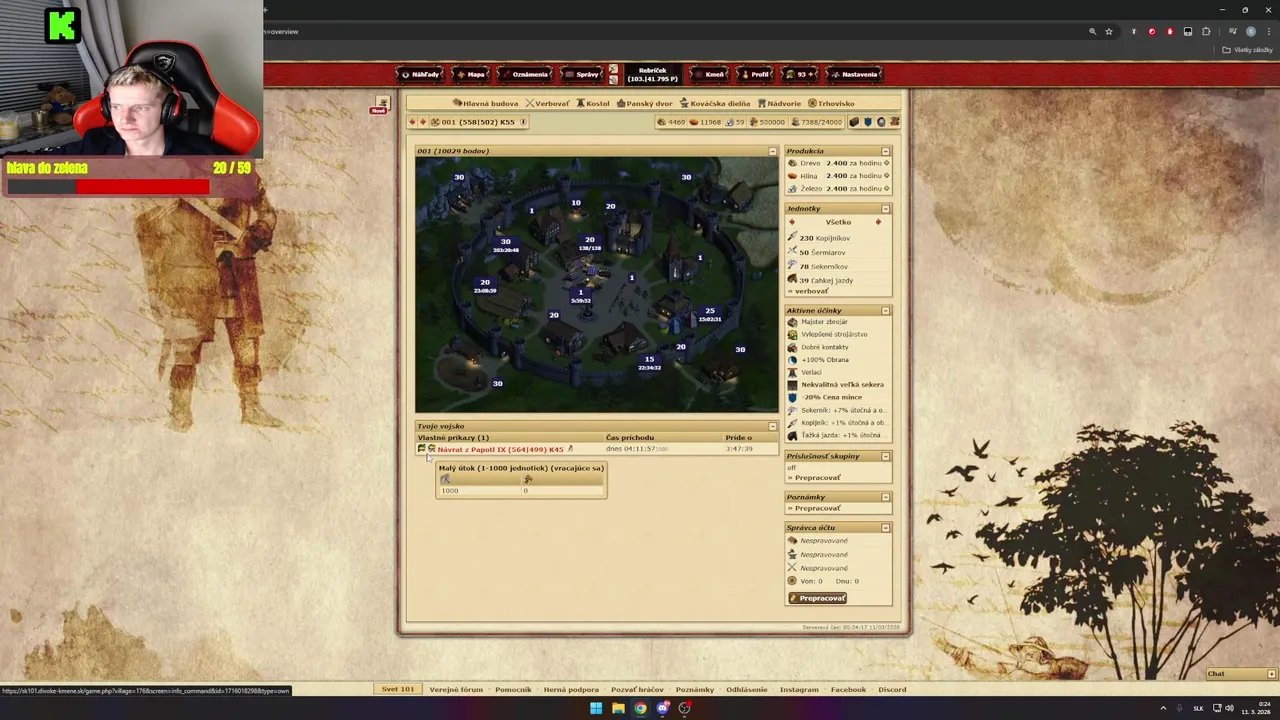Open the Kmeň tribe page
The width and height of the screenshot is (1280, 720).
710,74
